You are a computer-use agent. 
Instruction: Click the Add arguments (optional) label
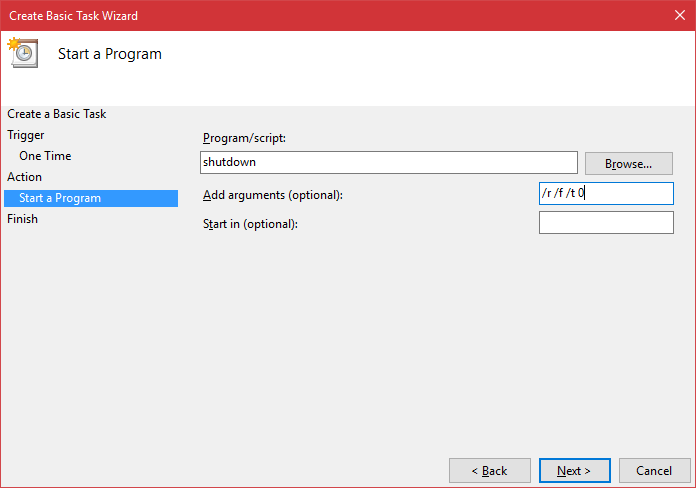click(273, 195)
